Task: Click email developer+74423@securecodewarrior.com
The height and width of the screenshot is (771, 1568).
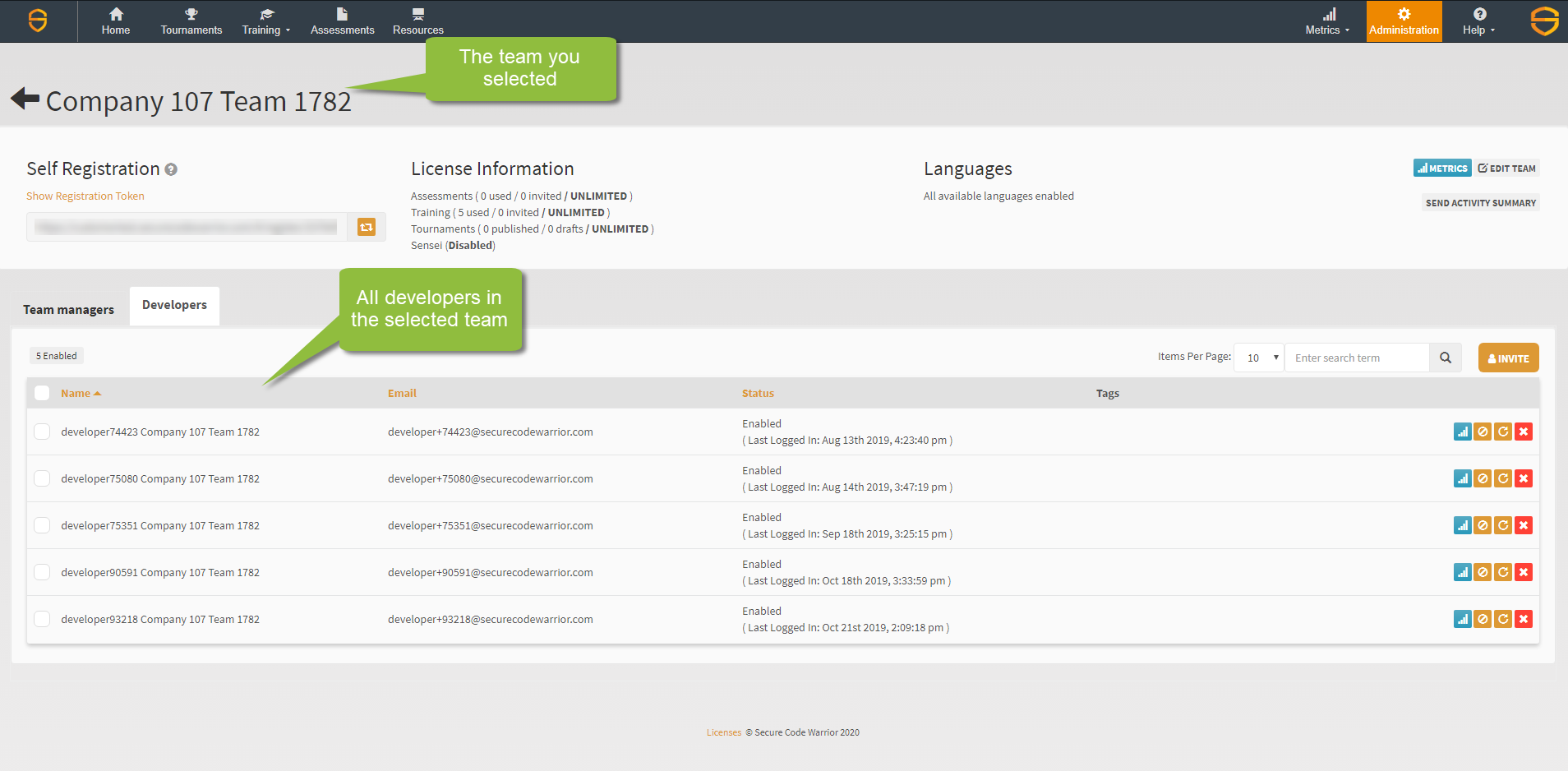Action: (491, 432)
